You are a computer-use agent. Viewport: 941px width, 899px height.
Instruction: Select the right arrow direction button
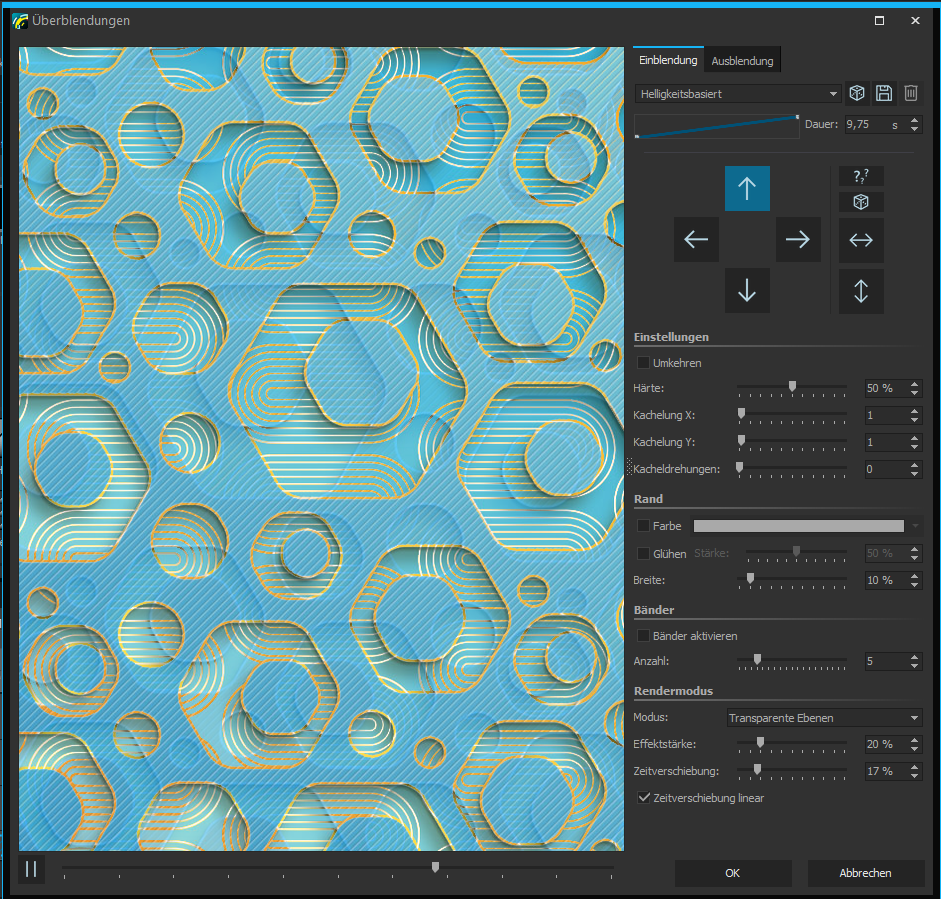point(798,240)
